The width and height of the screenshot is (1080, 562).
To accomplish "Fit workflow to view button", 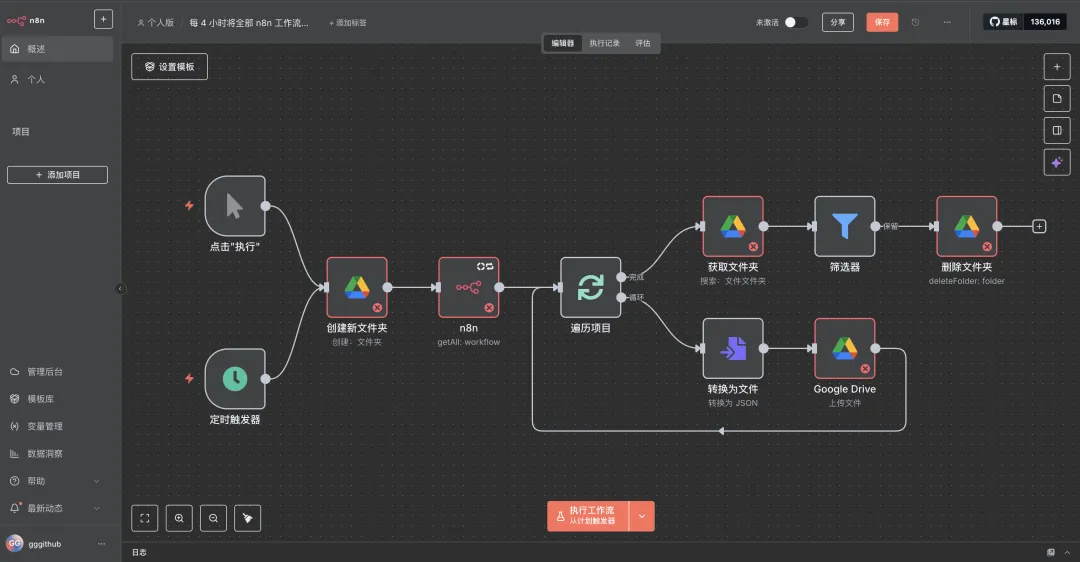I will [x=145, y=518].
